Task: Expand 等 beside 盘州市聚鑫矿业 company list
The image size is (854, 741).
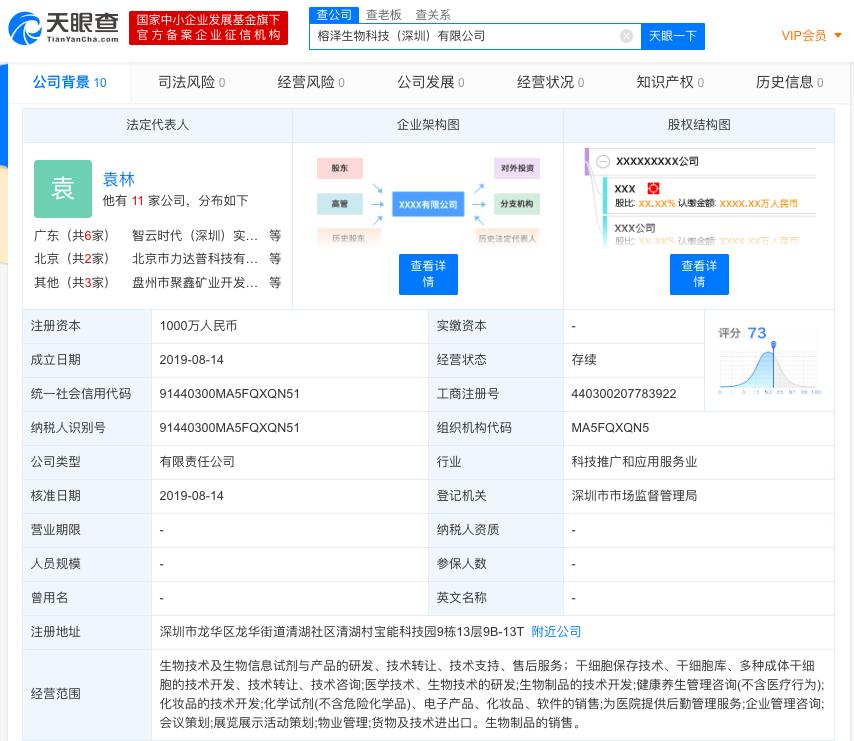Action: click(275, 282)
